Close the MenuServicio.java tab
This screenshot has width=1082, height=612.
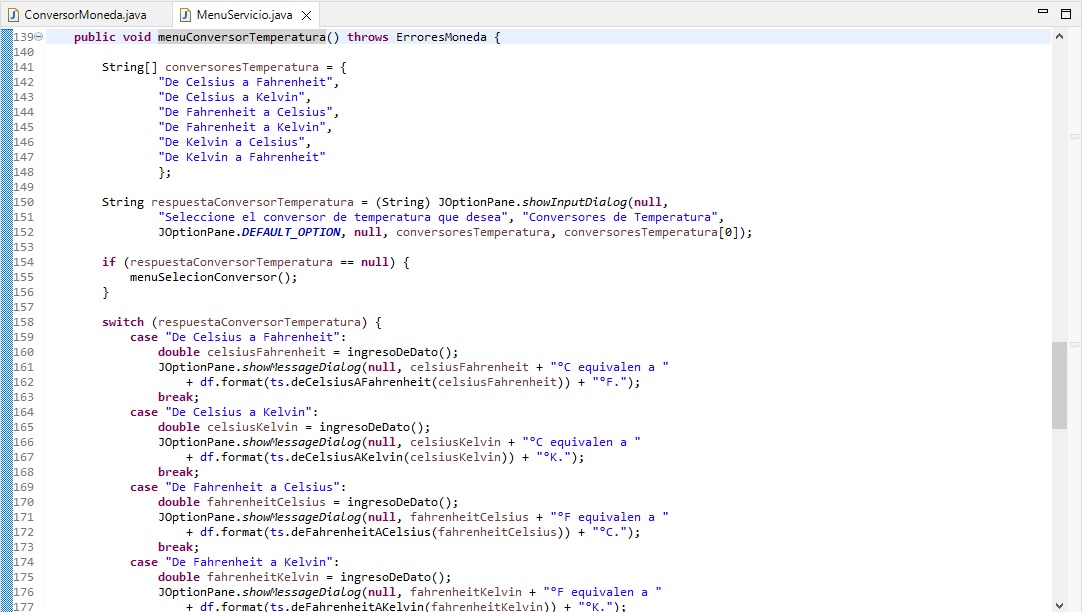pyautogui.click(x=306, y=15)
